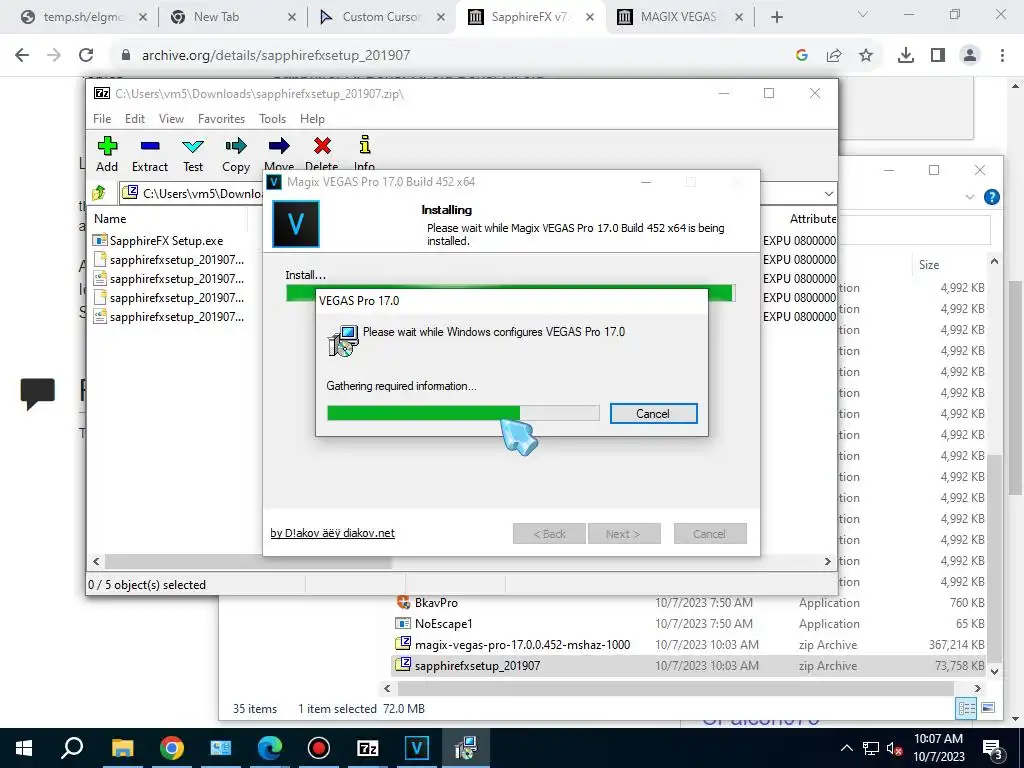The height and width of the screenshot is (768, 1024).
Task: Open Windows taskbar search
Action: pos(72,748)
